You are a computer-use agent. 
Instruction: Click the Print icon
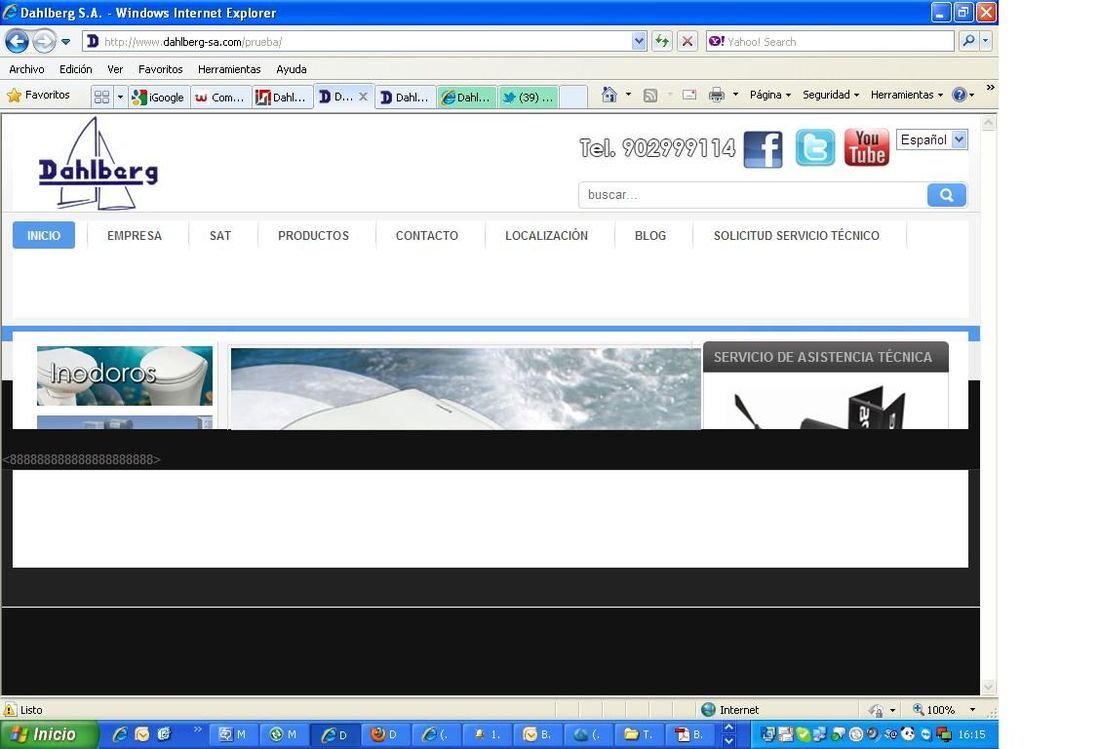click(x=716, y=95)
